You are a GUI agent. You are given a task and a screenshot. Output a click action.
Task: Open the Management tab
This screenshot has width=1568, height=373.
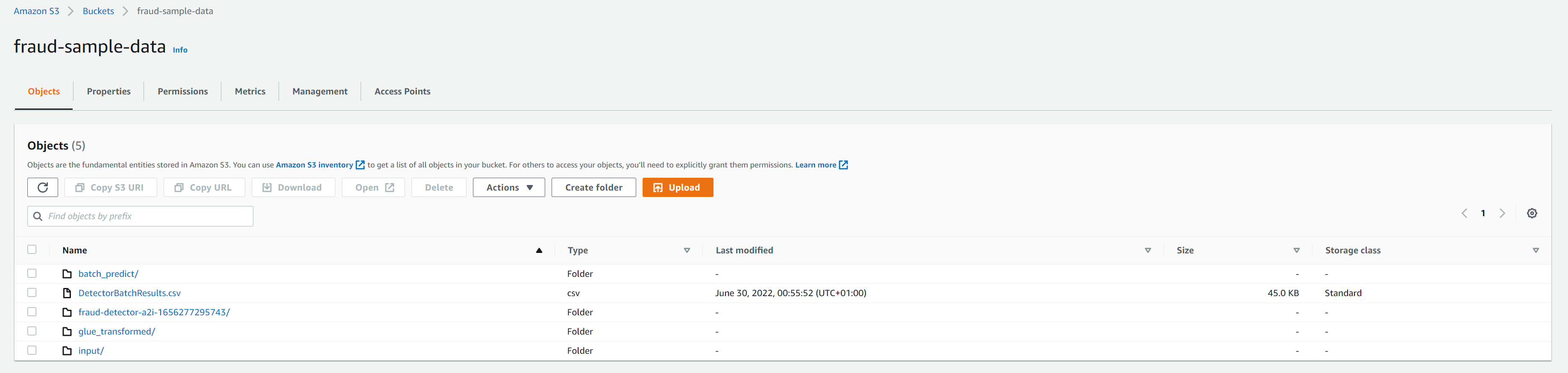[x=320, y=91]
